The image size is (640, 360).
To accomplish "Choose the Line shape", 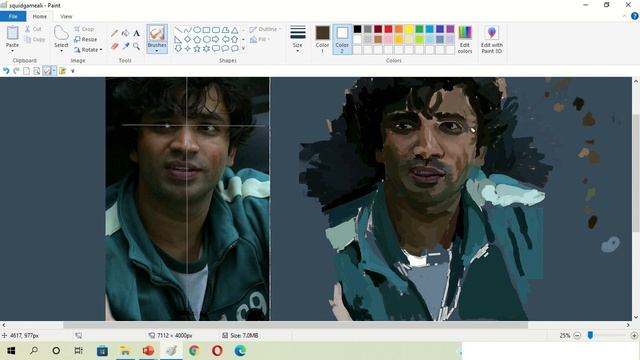I will pos(178,30).
